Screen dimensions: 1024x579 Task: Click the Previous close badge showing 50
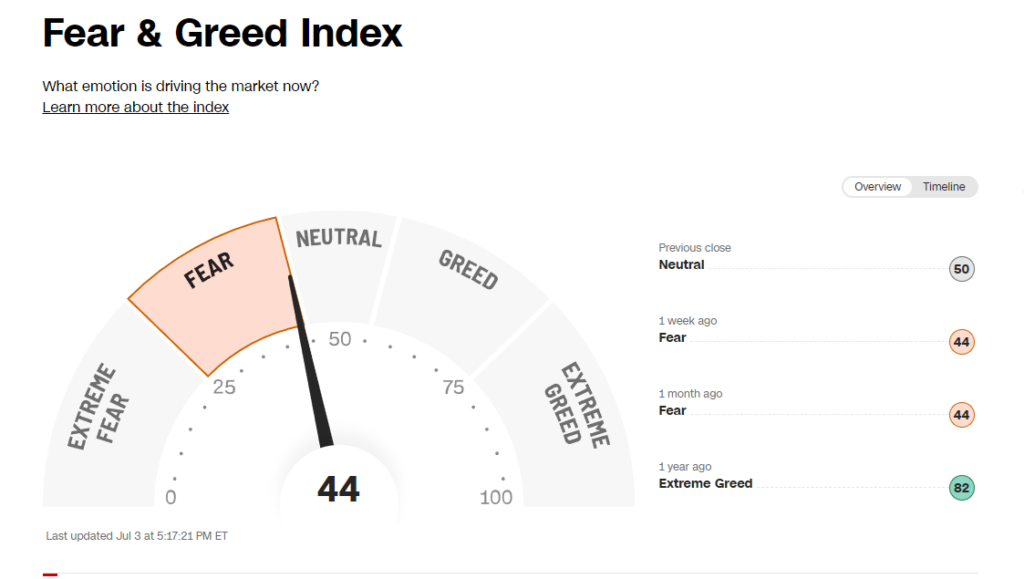pos(961,269)
